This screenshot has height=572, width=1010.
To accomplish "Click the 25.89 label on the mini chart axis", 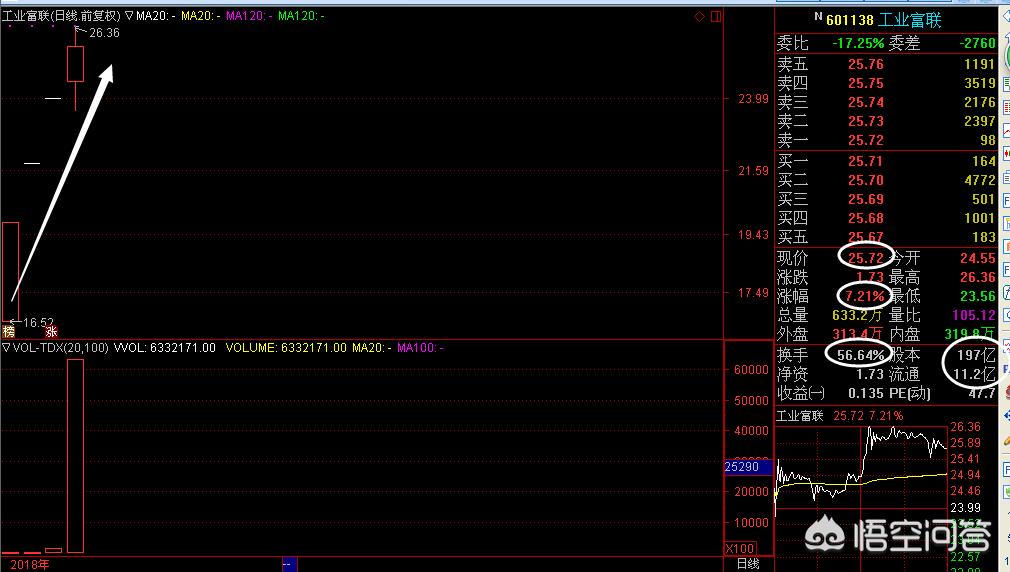I will coord(965,443).
